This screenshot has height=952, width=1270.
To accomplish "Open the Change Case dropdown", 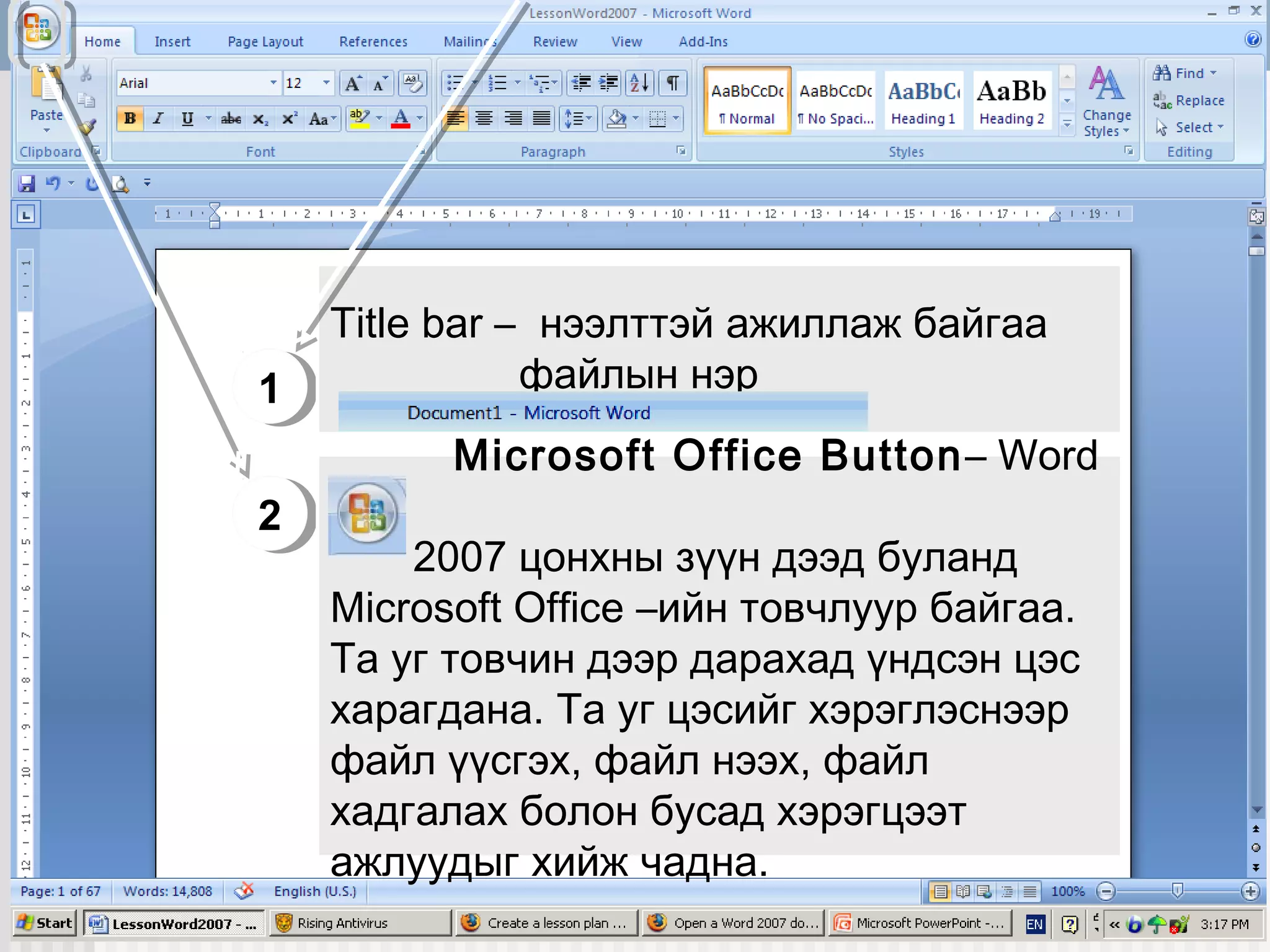I will (322, 118).
